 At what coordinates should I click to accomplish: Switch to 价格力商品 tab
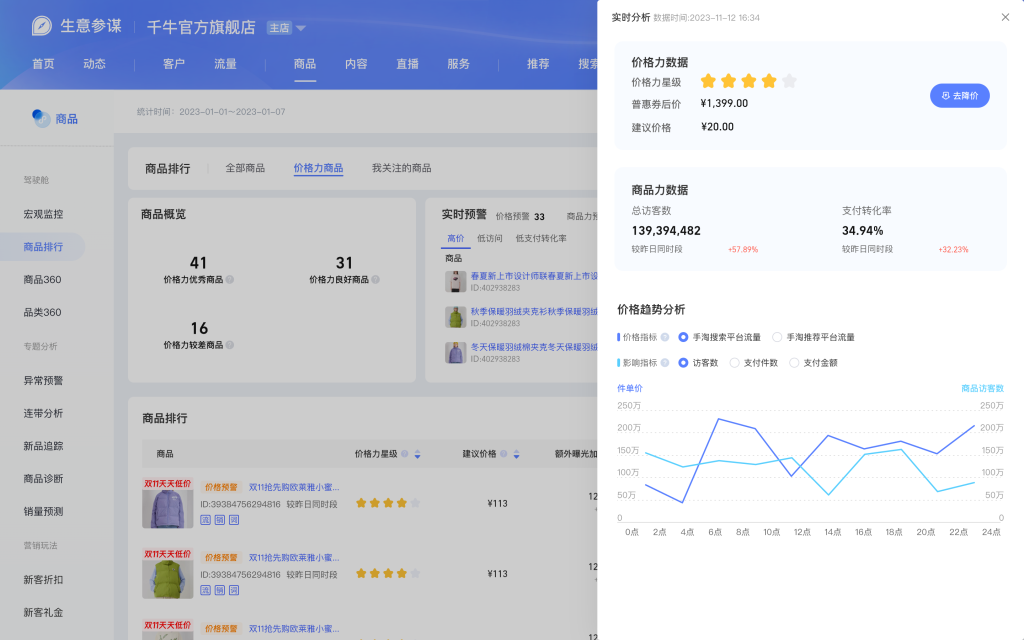pos(318,168)
